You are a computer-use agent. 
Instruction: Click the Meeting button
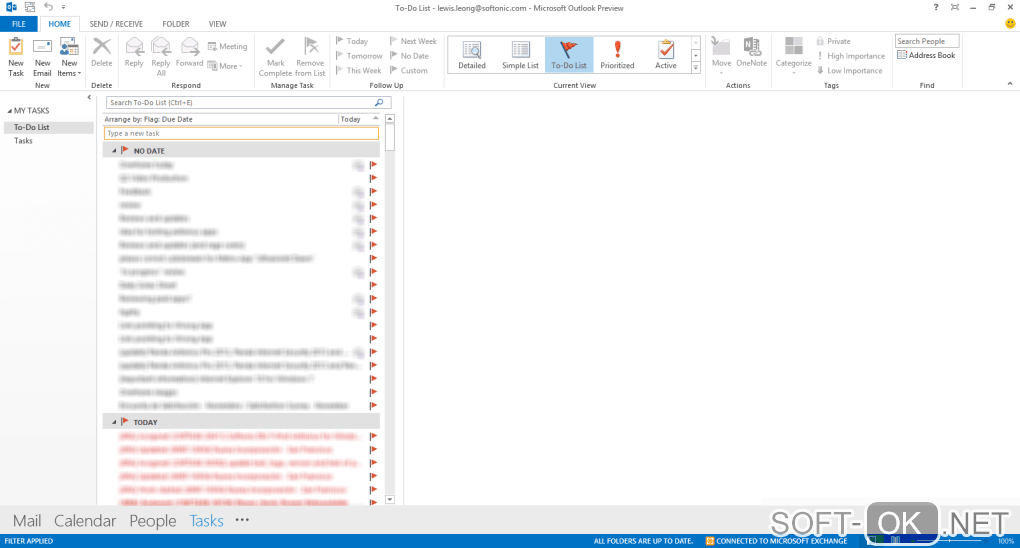pyautogui.click(x=228, y=46)
